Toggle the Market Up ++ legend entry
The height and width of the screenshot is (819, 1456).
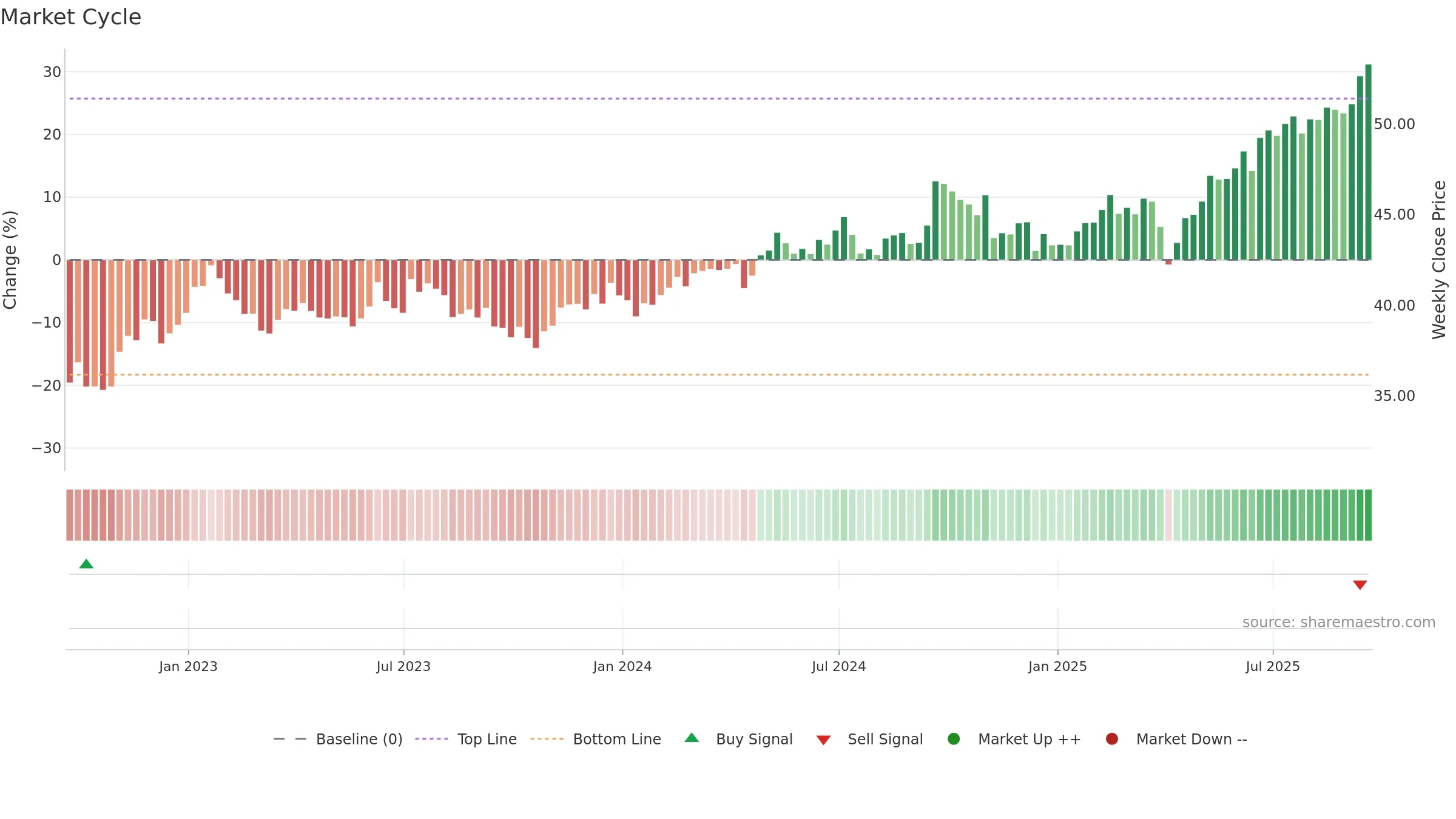point(1014,739)
